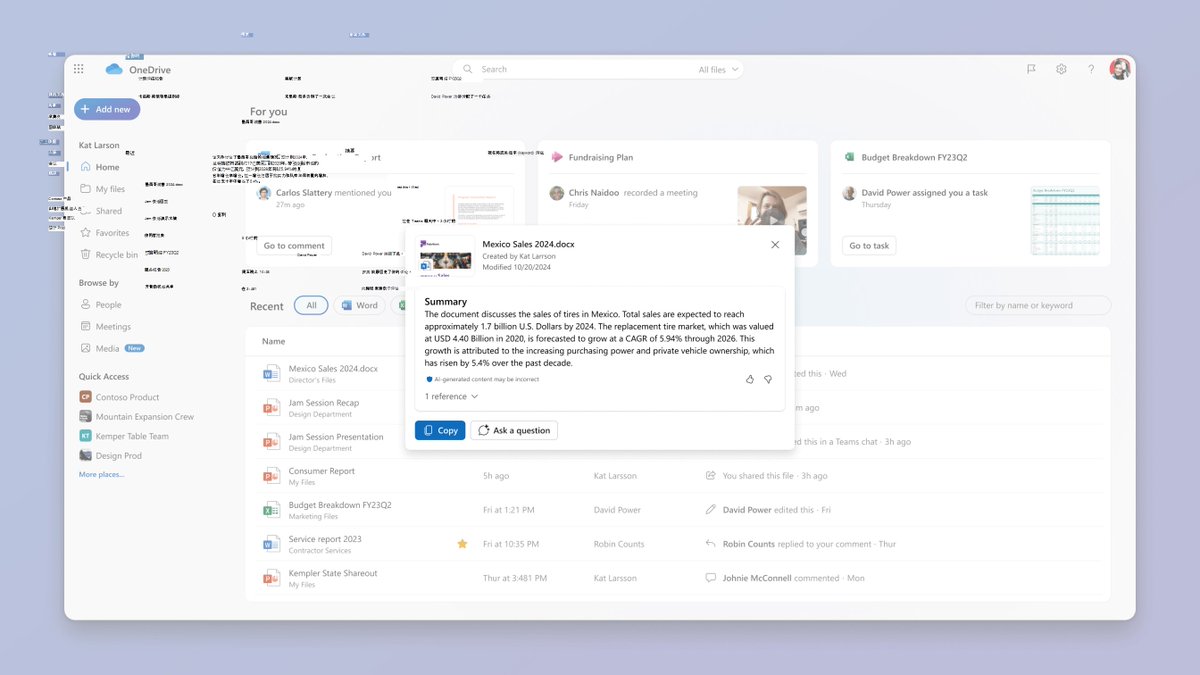Viewport: 1200px width, 675px height.
Task: Select the All filter pill
Action: tap(311, 306)
